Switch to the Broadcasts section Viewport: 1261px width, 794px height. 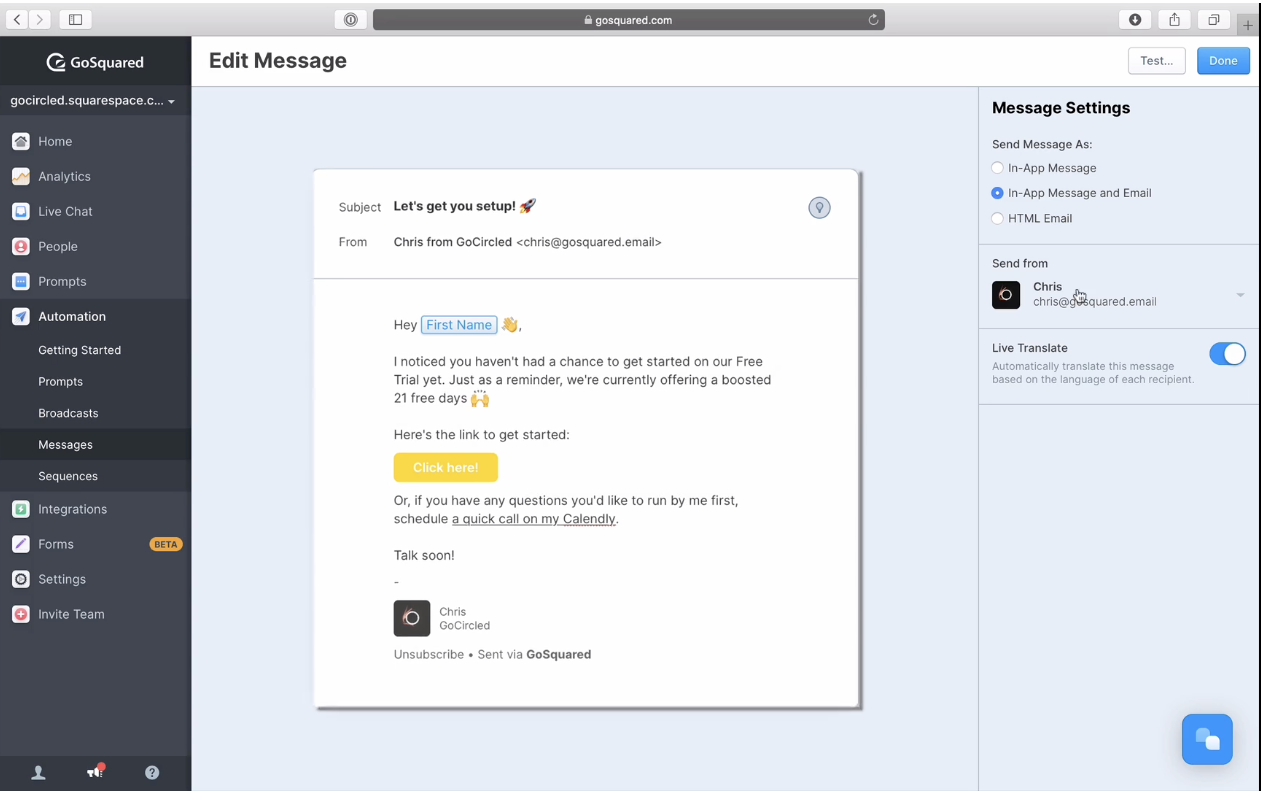[67, 413]
